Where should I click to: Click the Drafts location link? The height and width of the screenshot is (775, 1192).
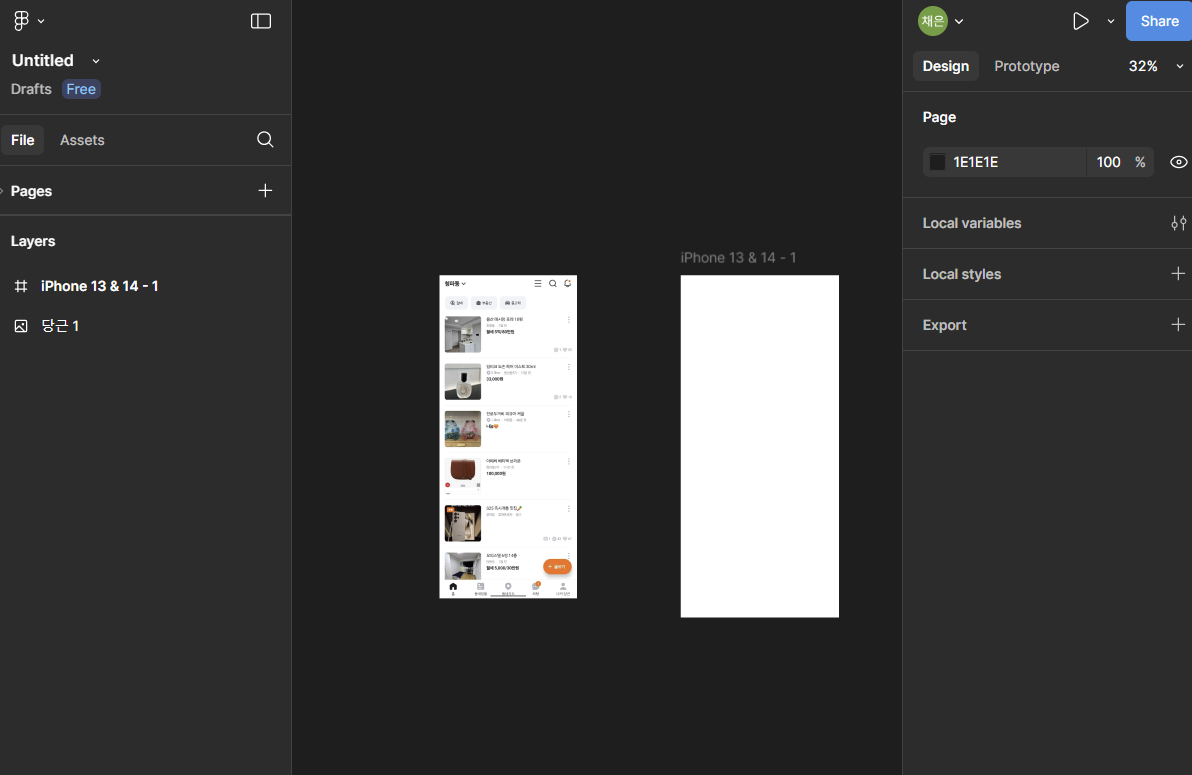(31, 89)
